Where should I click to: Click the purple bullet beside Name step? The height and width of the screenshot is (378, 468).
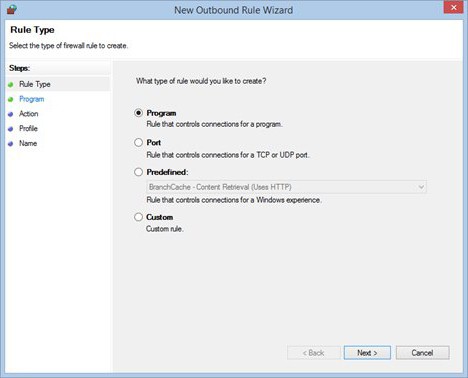(x=11, y=144)
